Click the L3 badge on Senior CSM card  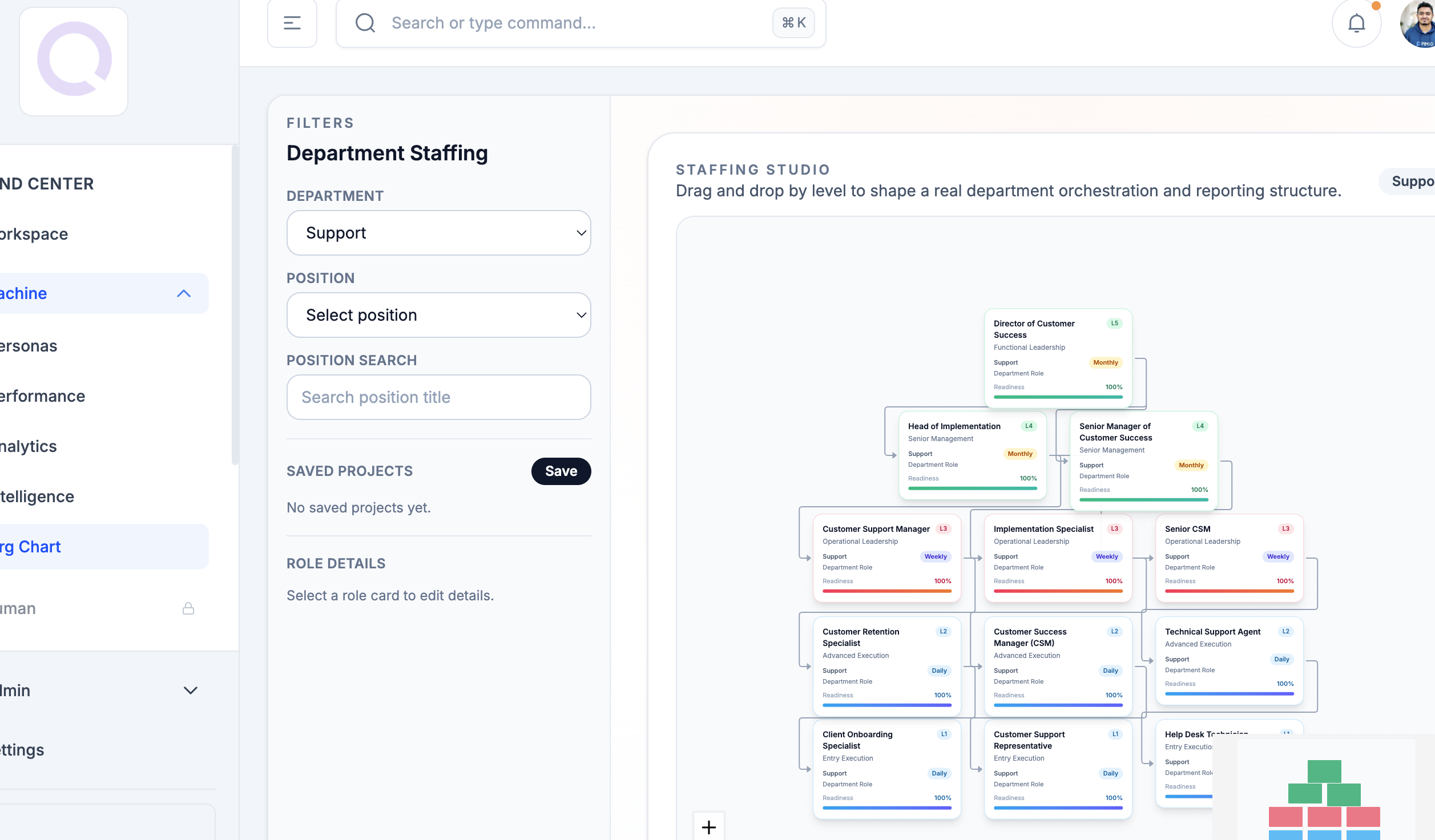click(1285, 528)
